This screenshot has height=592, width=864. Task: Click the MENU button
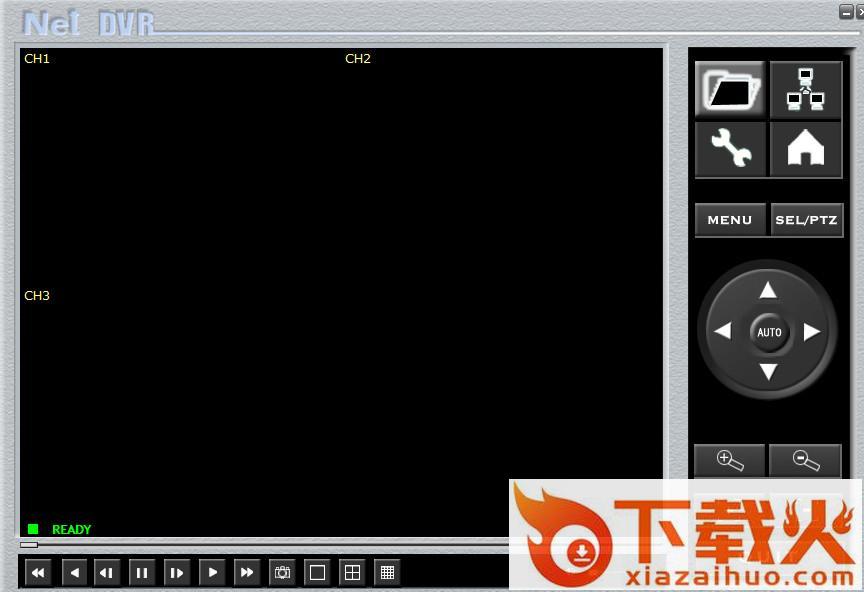point(730,220)
